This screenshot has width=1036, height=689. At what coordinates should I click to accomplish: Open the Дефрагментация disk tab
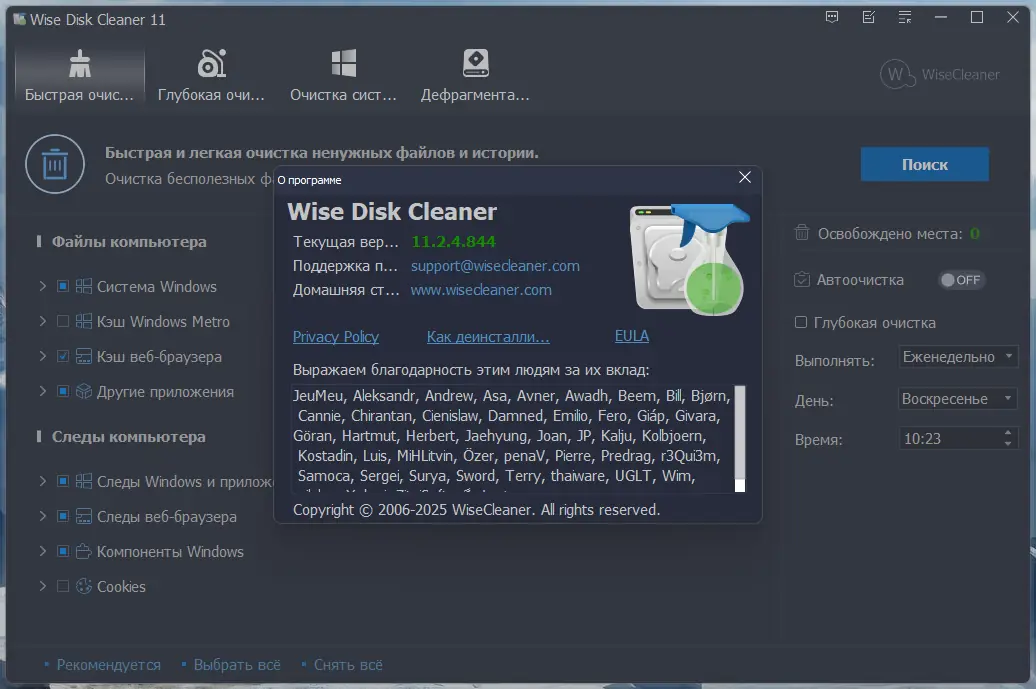(475, 75)
